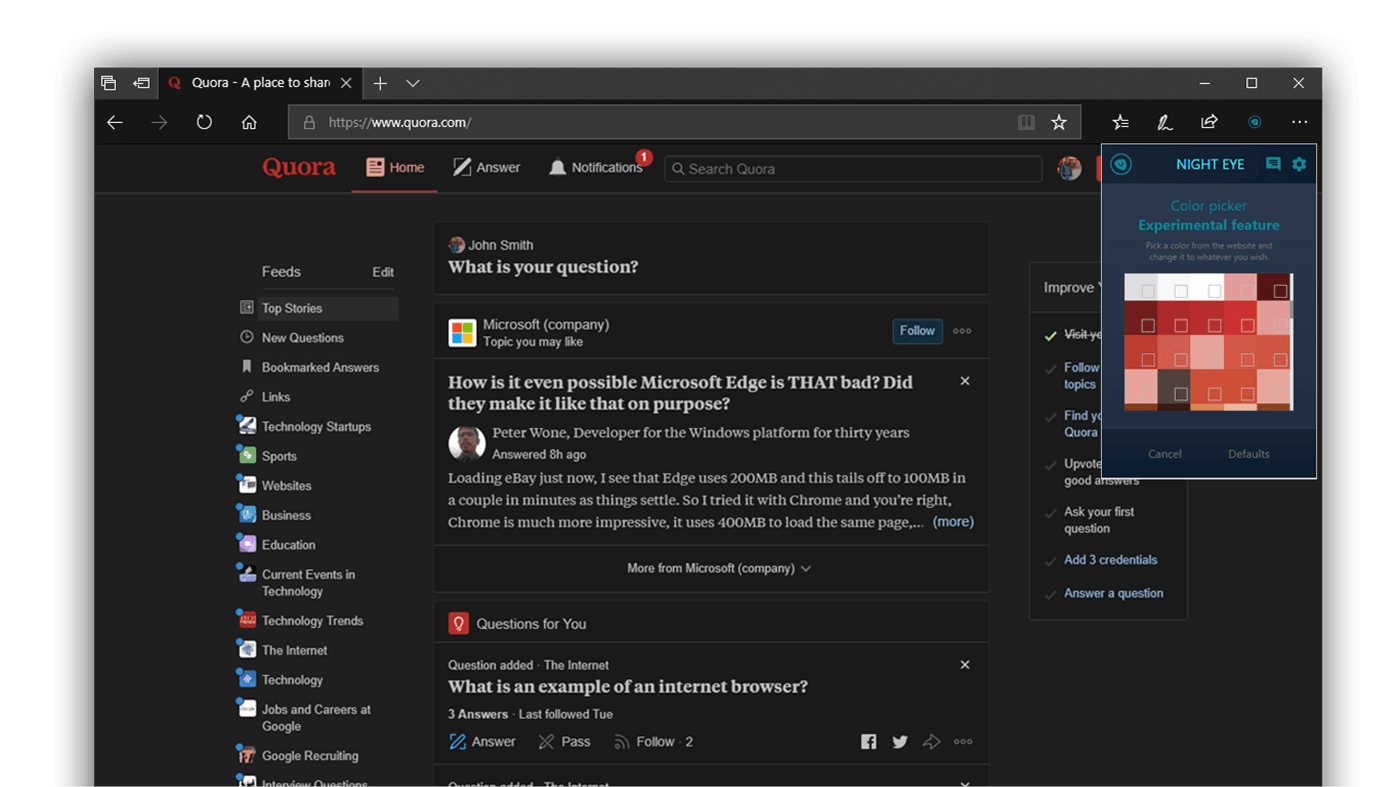The width and height of the screenshot is (1399, 787).
Task: Share question via Facebook icon
Action: click(x=868, y=742)
